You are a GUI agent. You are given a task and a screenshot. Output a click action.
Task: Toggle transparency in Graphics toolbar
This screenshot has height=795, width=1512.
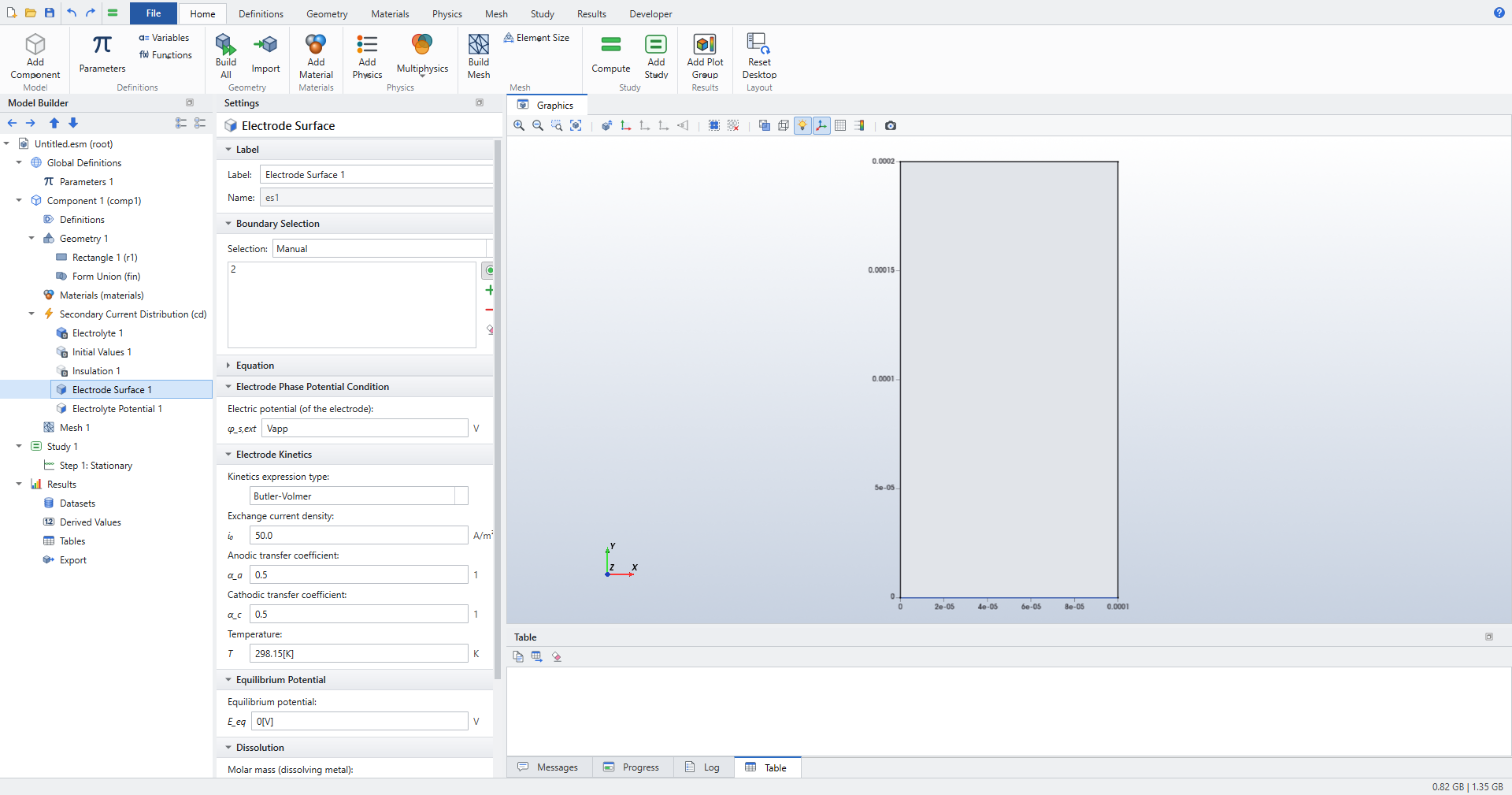pyautogui.click(x=765, y=125)
